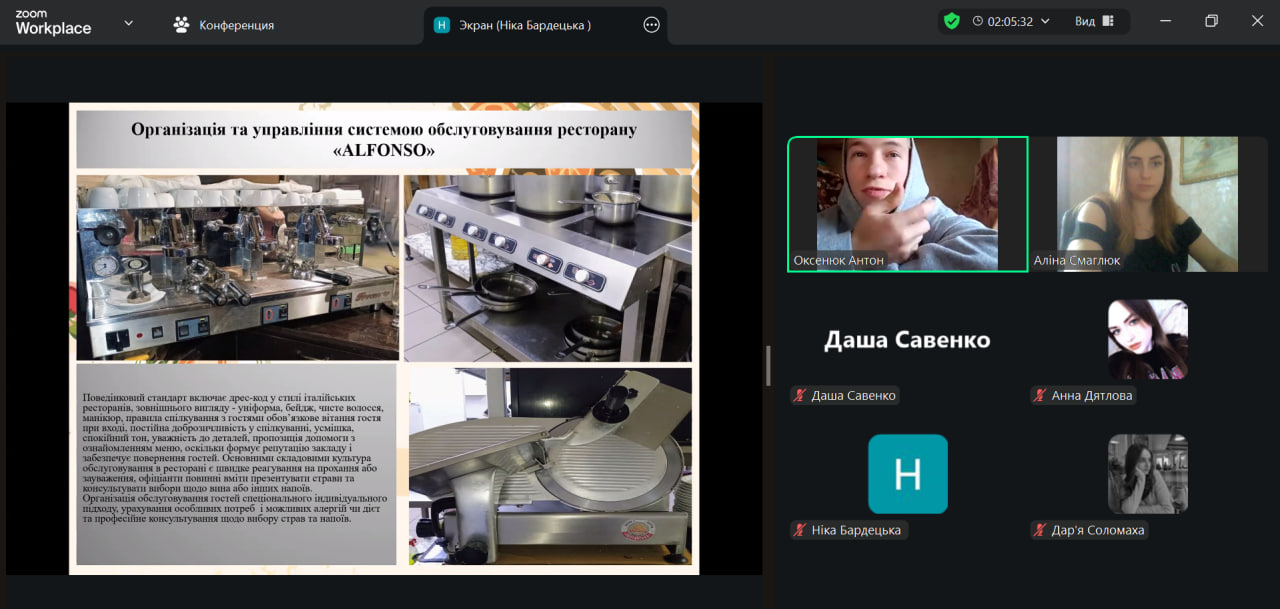The height and width of the screenshot is (609, 1280).
Task: Click Дар'я Соломаха's profile picture
Action: pyautogui.click(x=1147, y=474)
